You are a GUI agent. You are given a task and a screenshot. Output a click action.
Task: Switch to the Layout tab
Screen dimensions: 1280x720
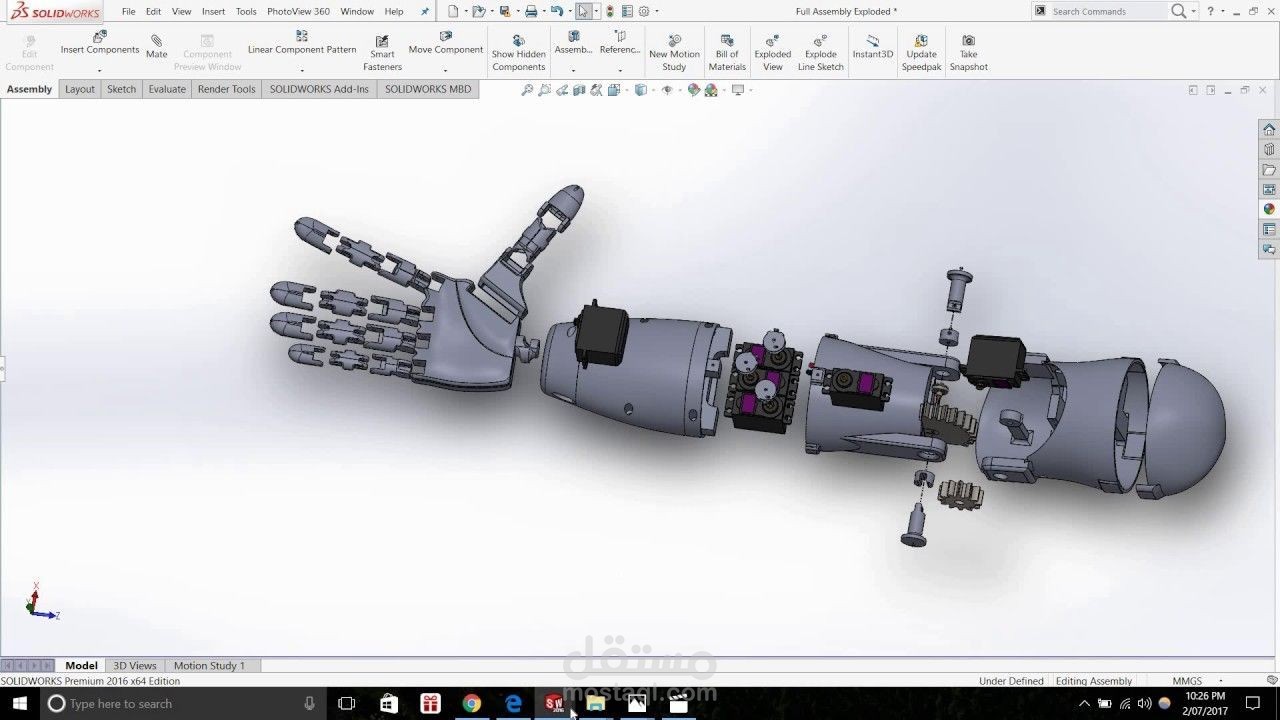point(80,89)
